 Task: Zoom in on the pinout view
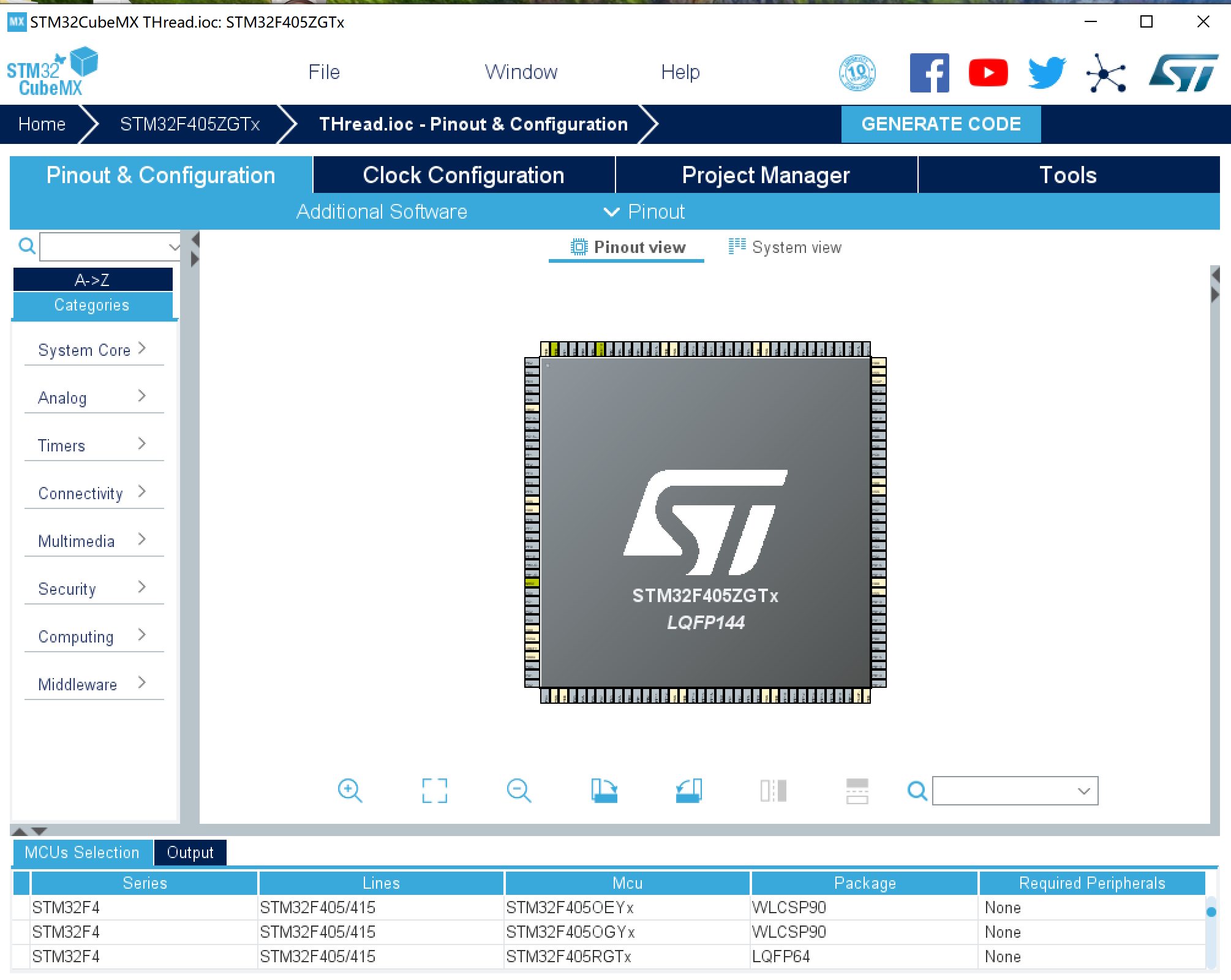click(350, 791)
